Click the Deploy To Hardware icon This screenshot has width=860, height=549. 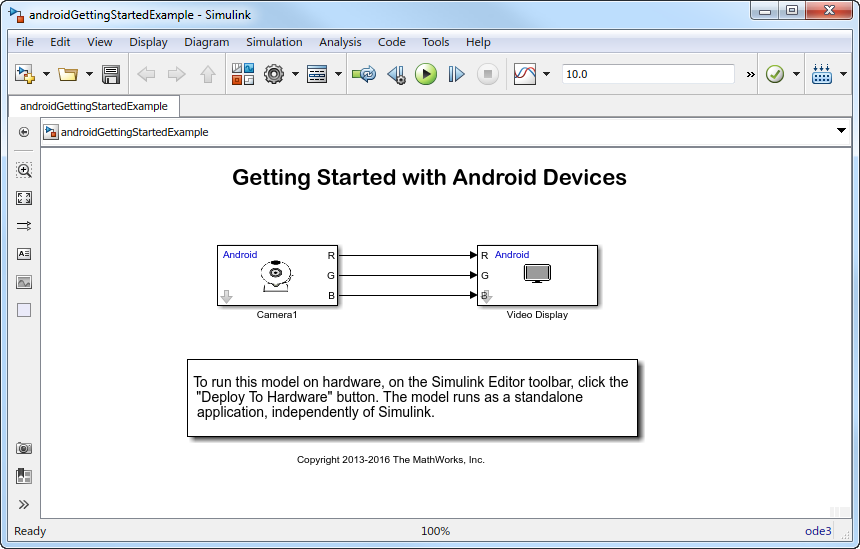[822, 74]
